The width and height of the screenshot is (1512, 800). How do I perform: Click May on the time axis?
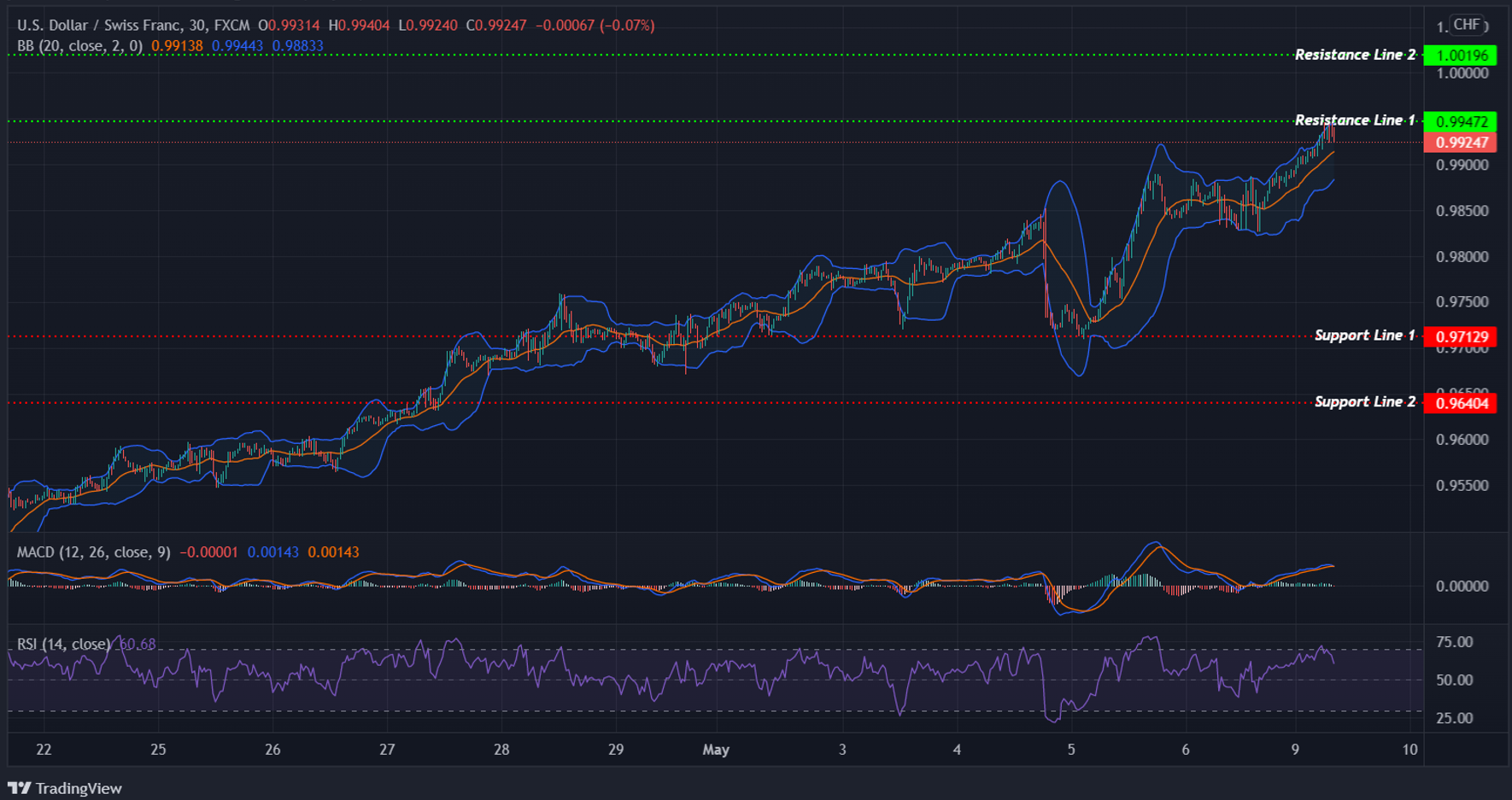tap(716, 750)
